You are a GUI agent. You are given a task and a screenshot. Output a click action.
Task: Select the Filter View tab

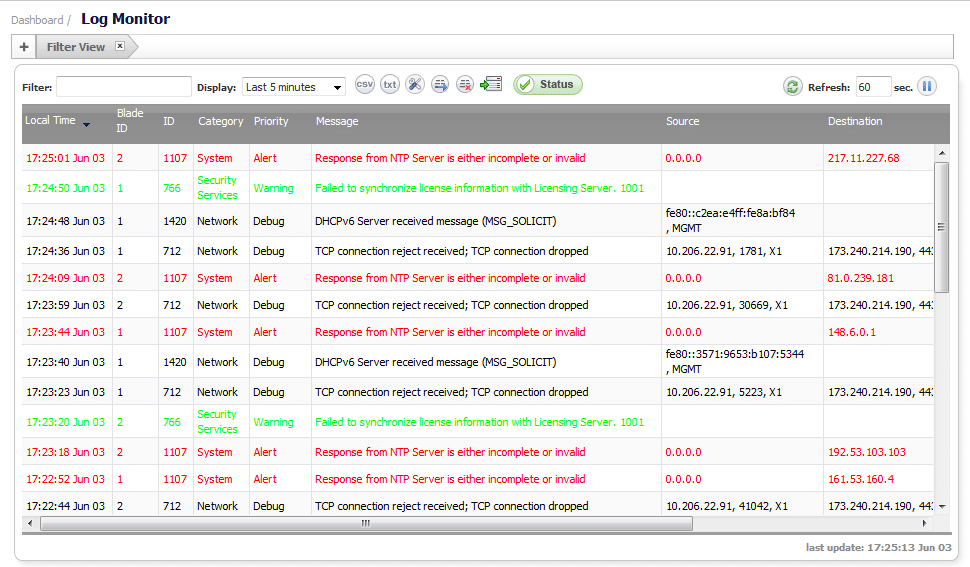(76, 47)
